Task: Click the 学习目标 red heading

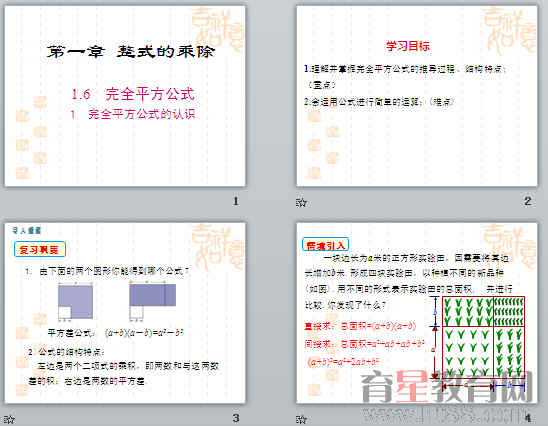Action: (x=408, y=46)
